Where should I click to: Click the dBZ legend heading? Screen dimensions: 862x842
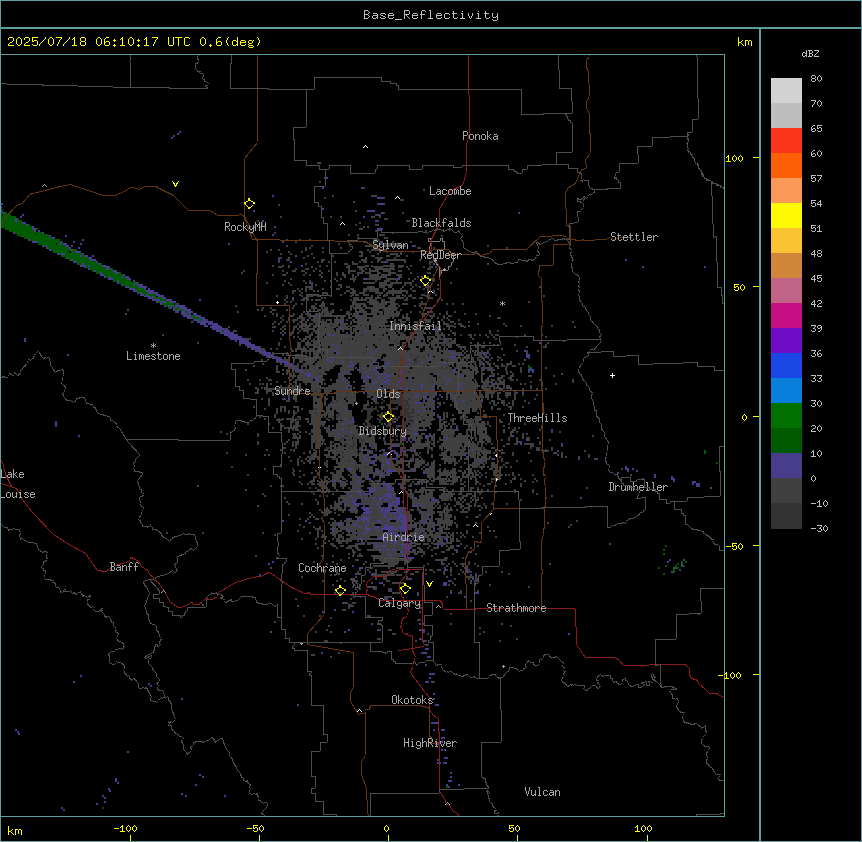coord(810,54)
